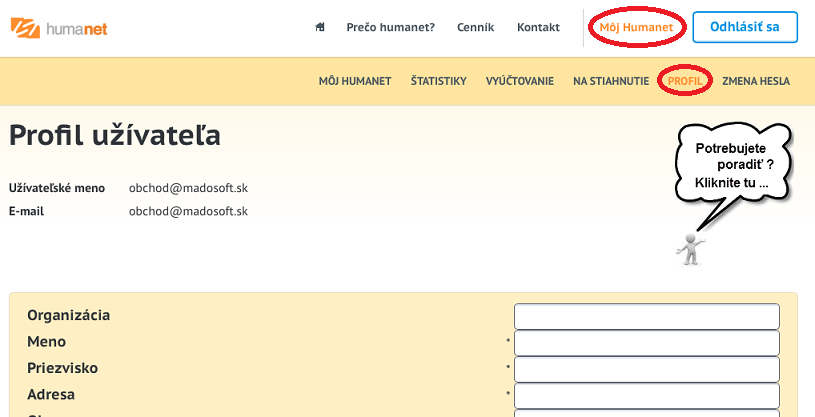The height and width of the screenshot is (417, 815).
Task: Select the PROFIL tab
Action: click(684, 81)
